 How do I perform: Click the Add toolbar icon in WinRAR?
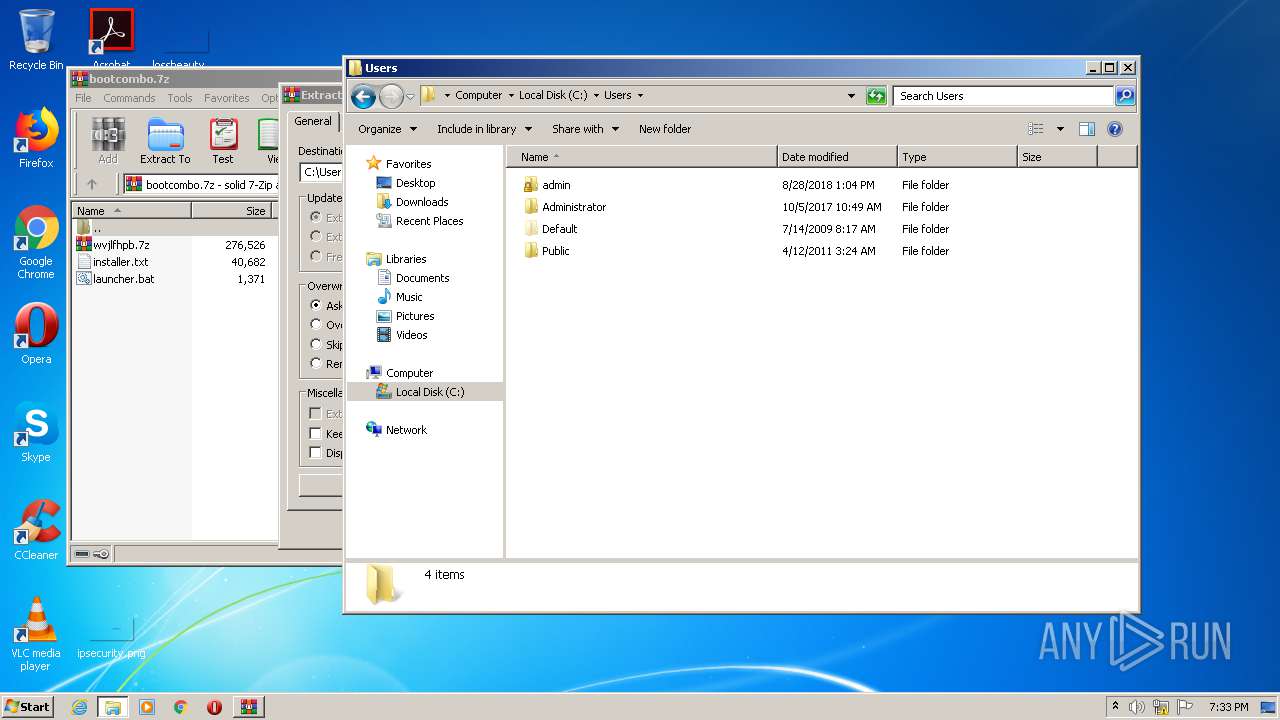coord(108,141)
